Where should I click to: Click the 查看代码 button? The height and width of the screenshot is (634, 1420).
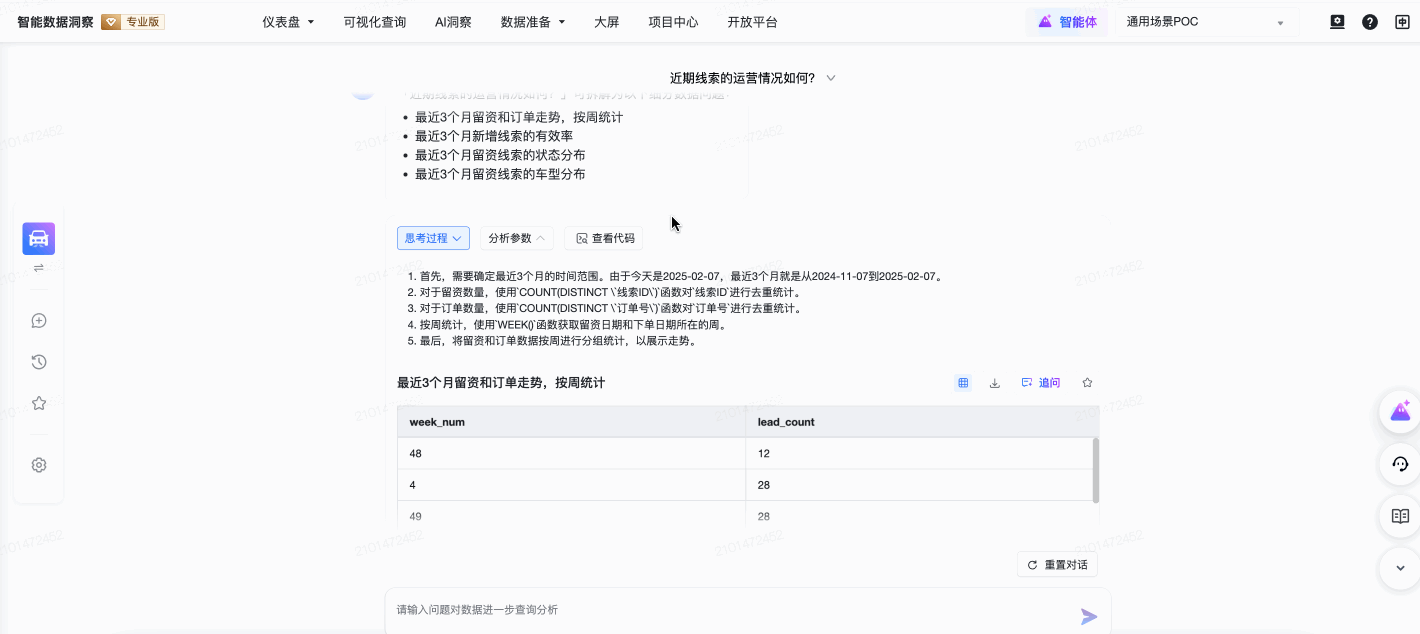(x=605, y=238)
